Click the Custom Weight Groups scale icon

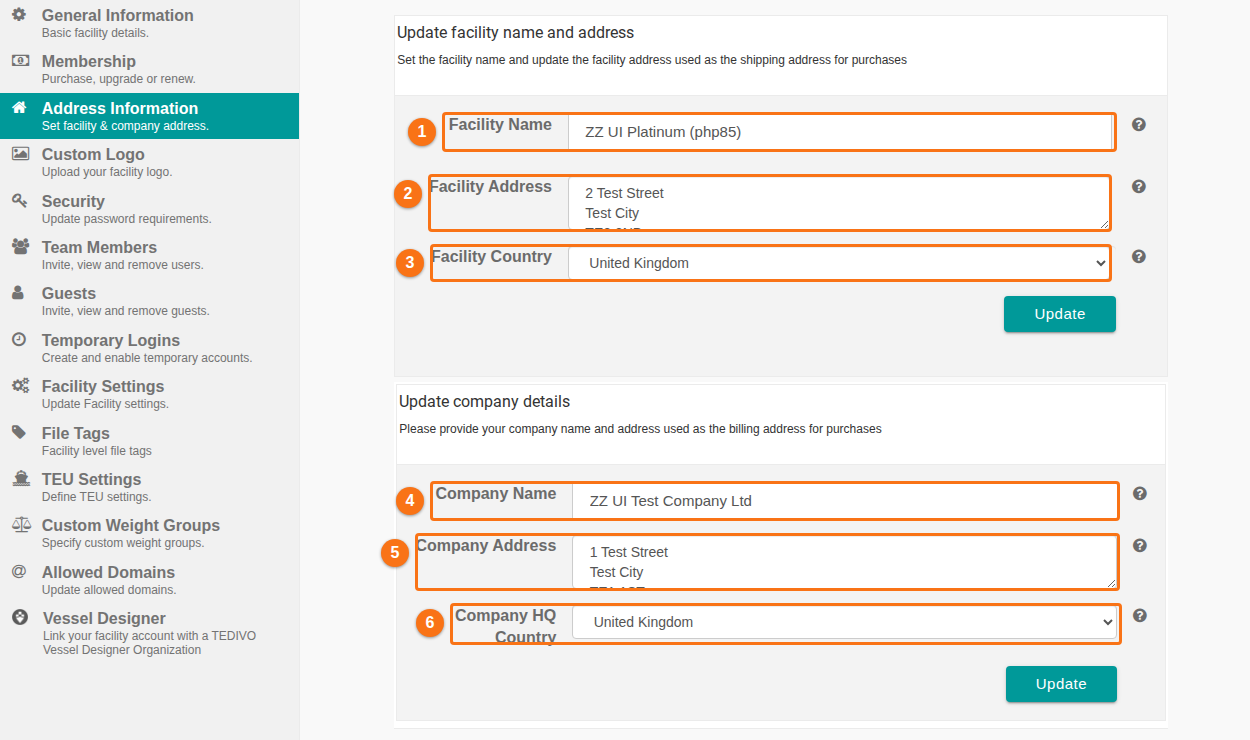(x=20, y=524)
